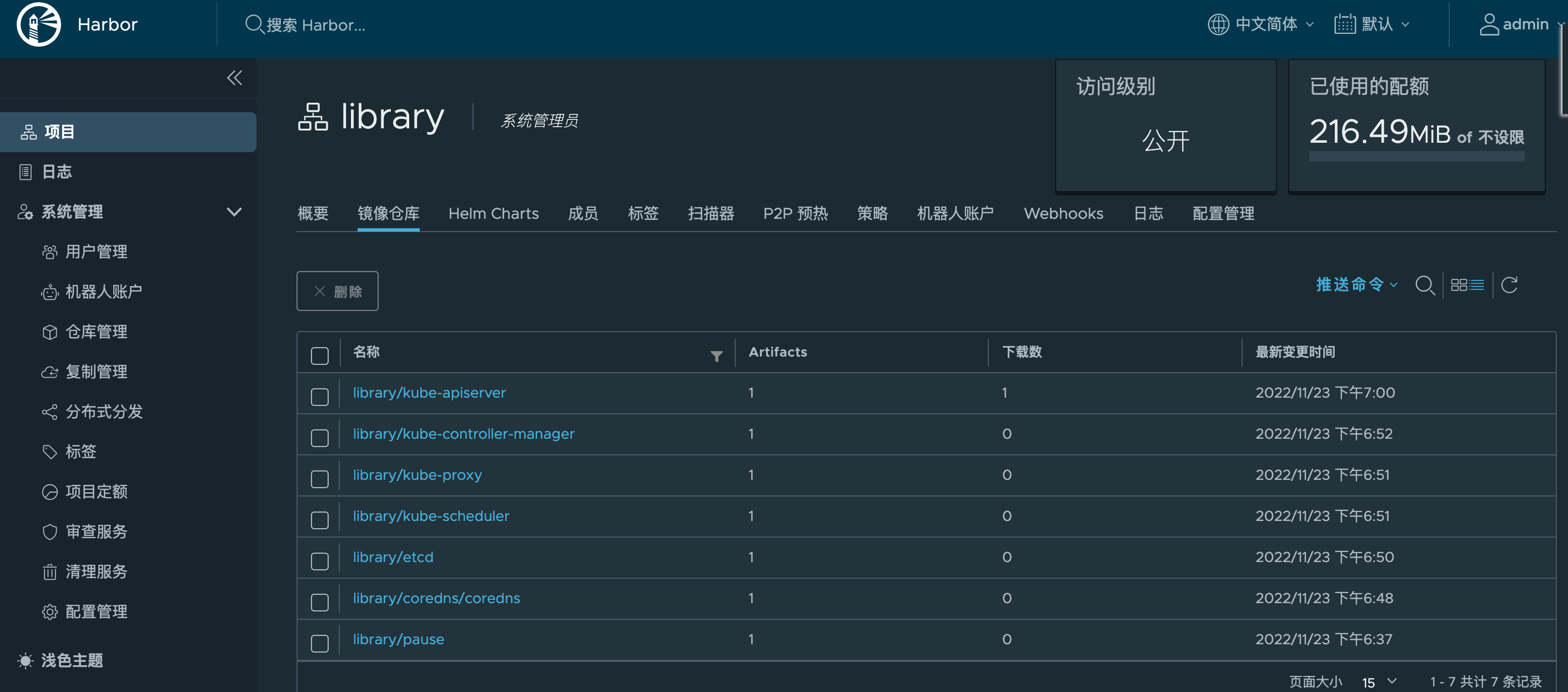Viewport: 1568px width, 692px height.
Task: Click the 搜索 Harbor search field
Action: [x=316, y=25]
